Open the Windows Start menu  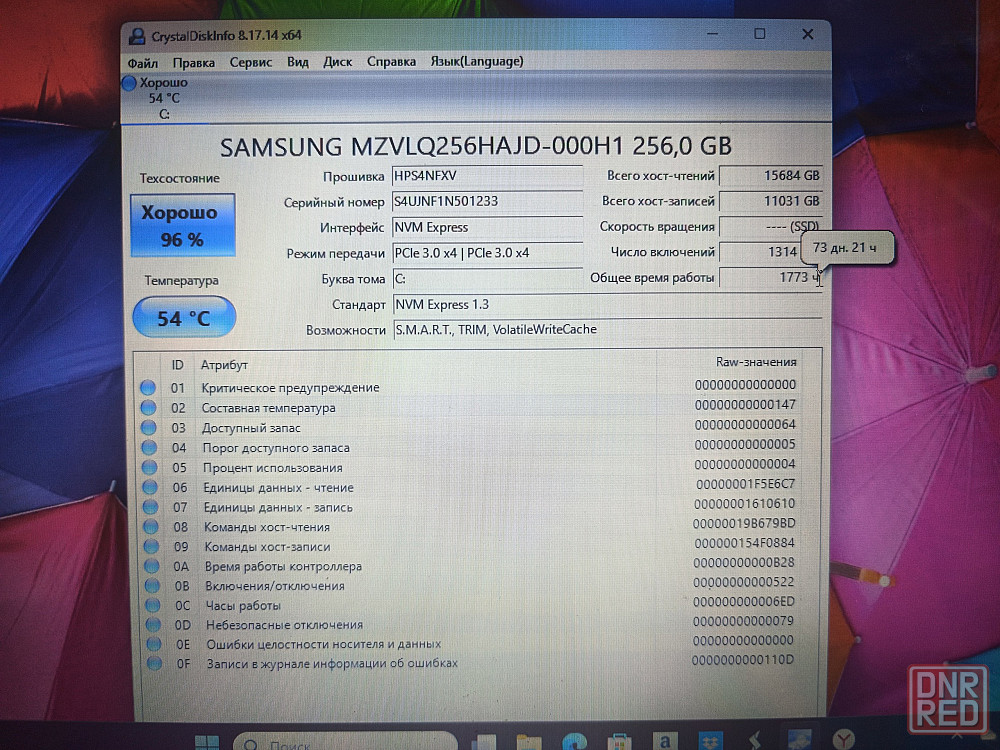click(x=207, y=742)
